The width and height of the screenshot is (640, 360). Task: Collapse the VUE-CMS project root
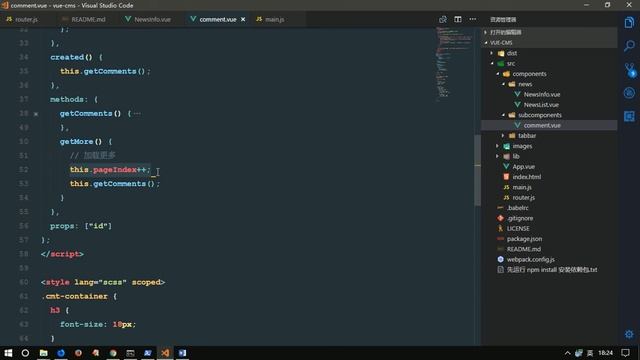[549, 42]
